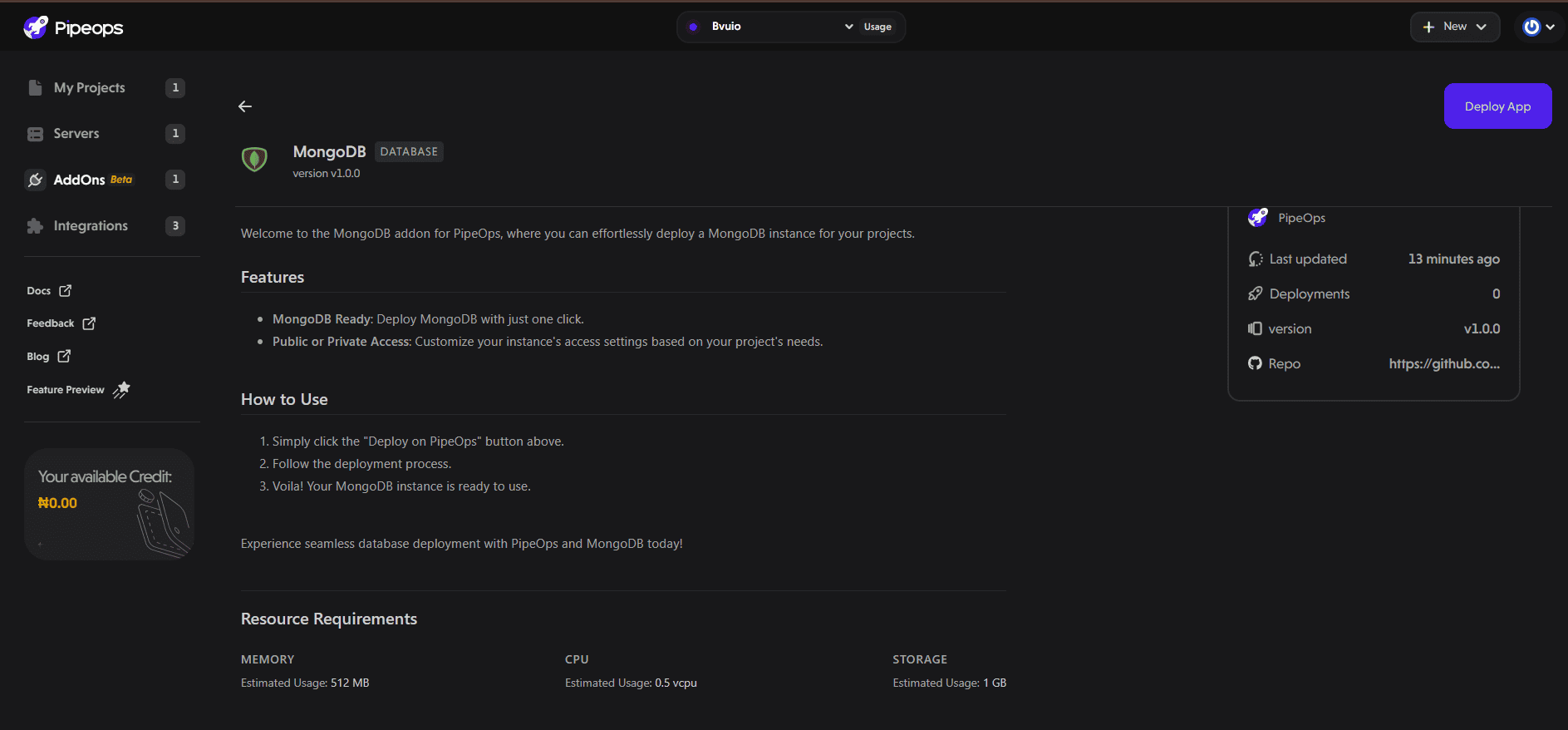Click the My Projects document icon
1568x730 pixels.
(x=35, y=87)
